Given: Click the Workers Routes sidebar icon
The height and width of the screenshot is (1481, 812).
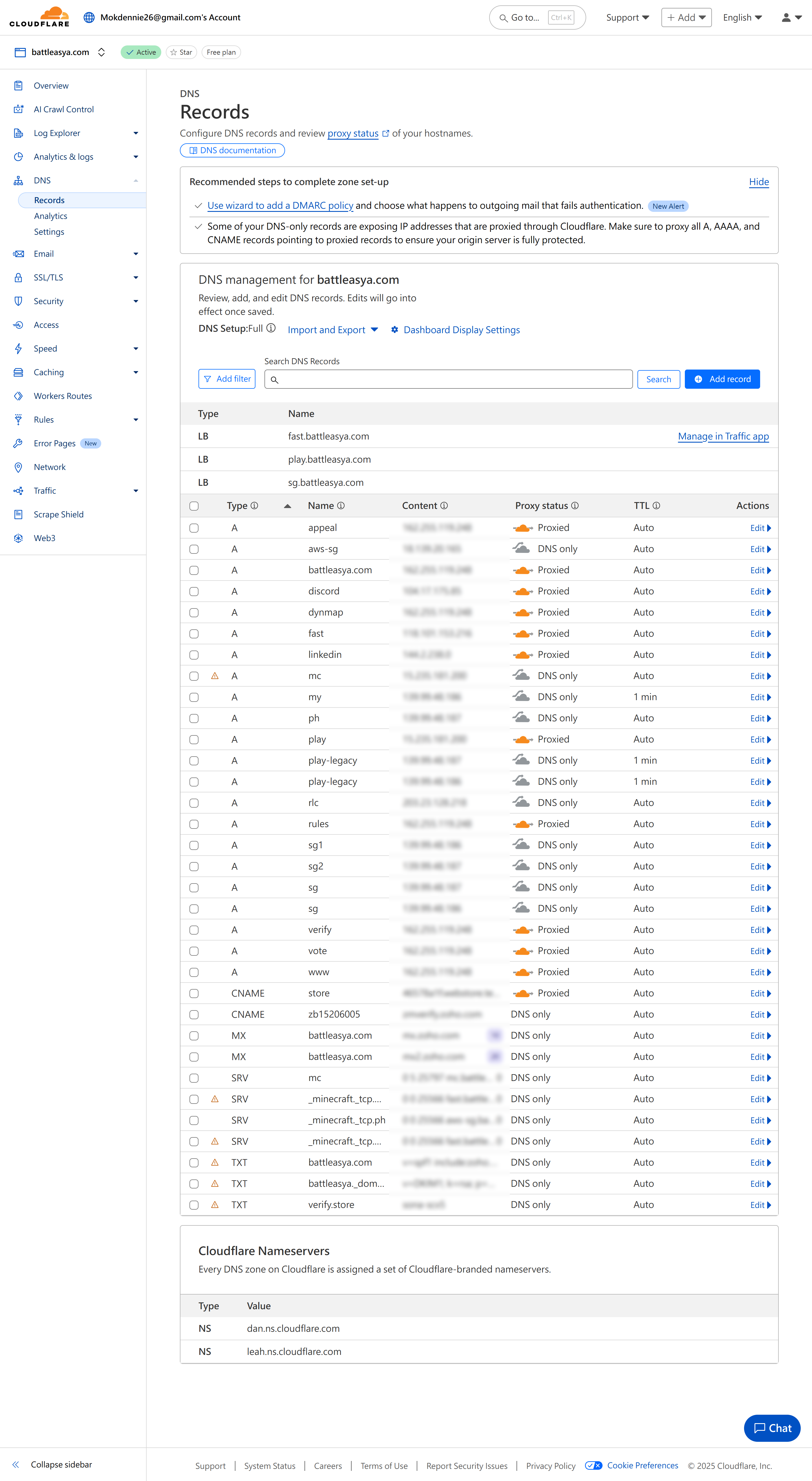Looking at the screenshot, I should [18, 396].
